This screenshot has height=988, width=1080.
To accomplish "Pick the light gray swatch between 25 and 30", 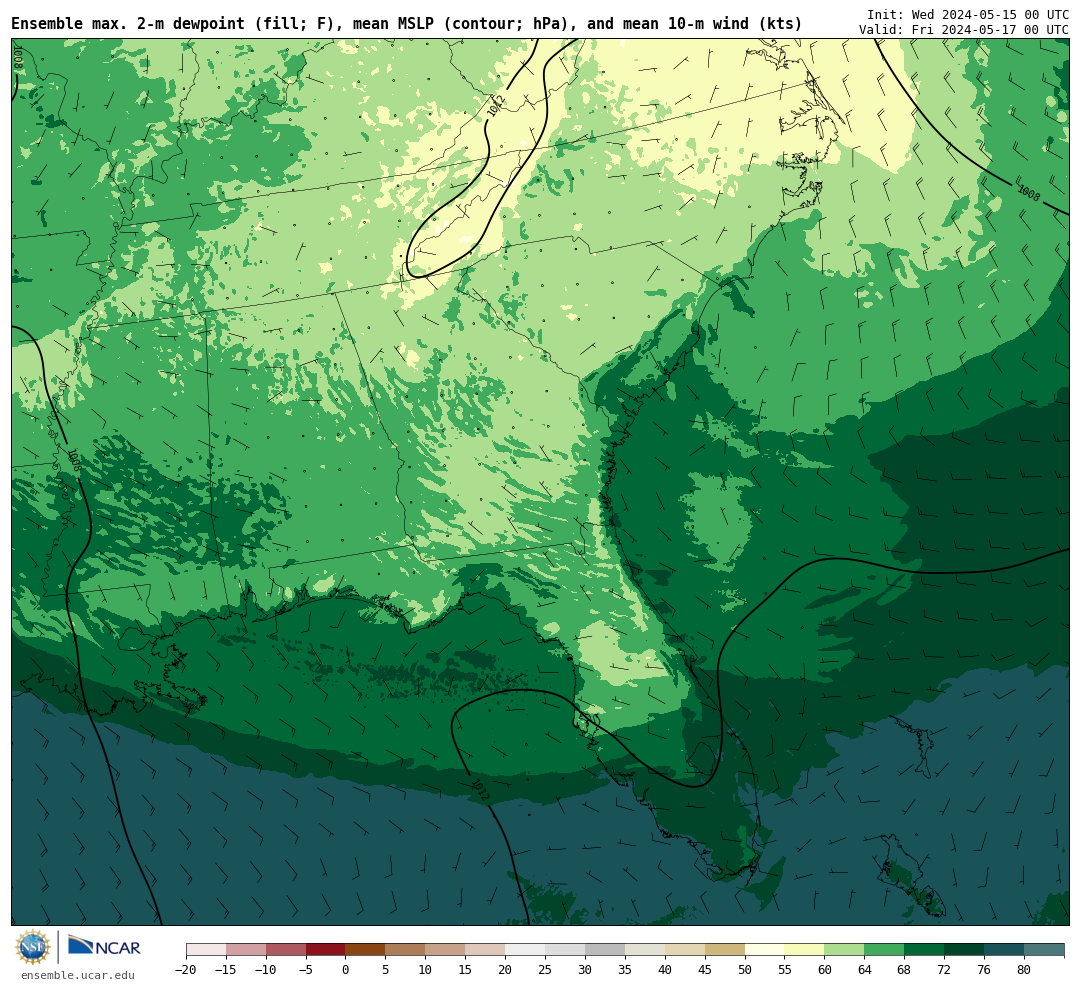I will tap(565, 950).
